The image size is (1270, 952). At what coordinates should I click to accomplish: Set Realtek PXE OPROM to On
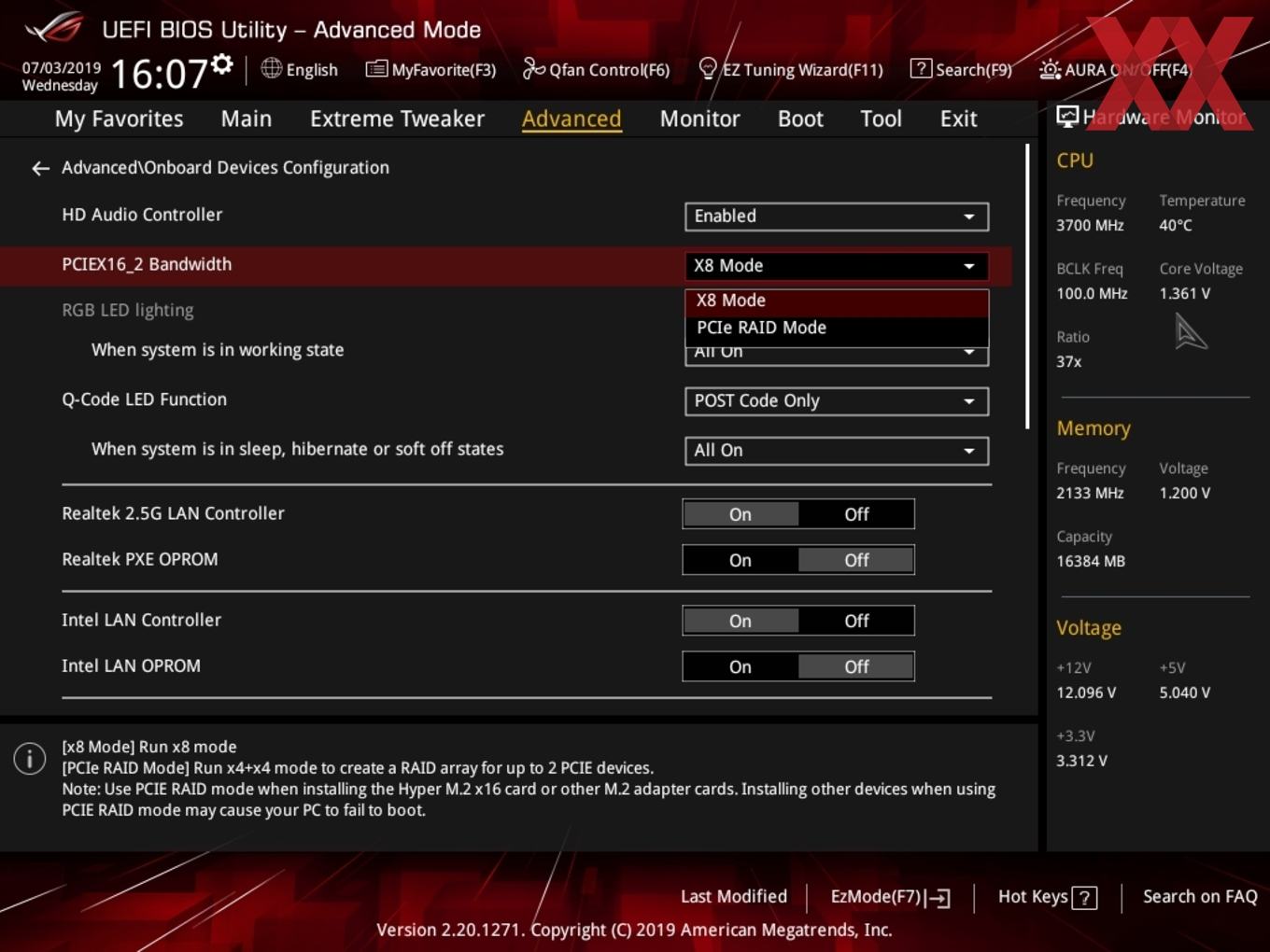pyautogui.click(x=741, y=560)
